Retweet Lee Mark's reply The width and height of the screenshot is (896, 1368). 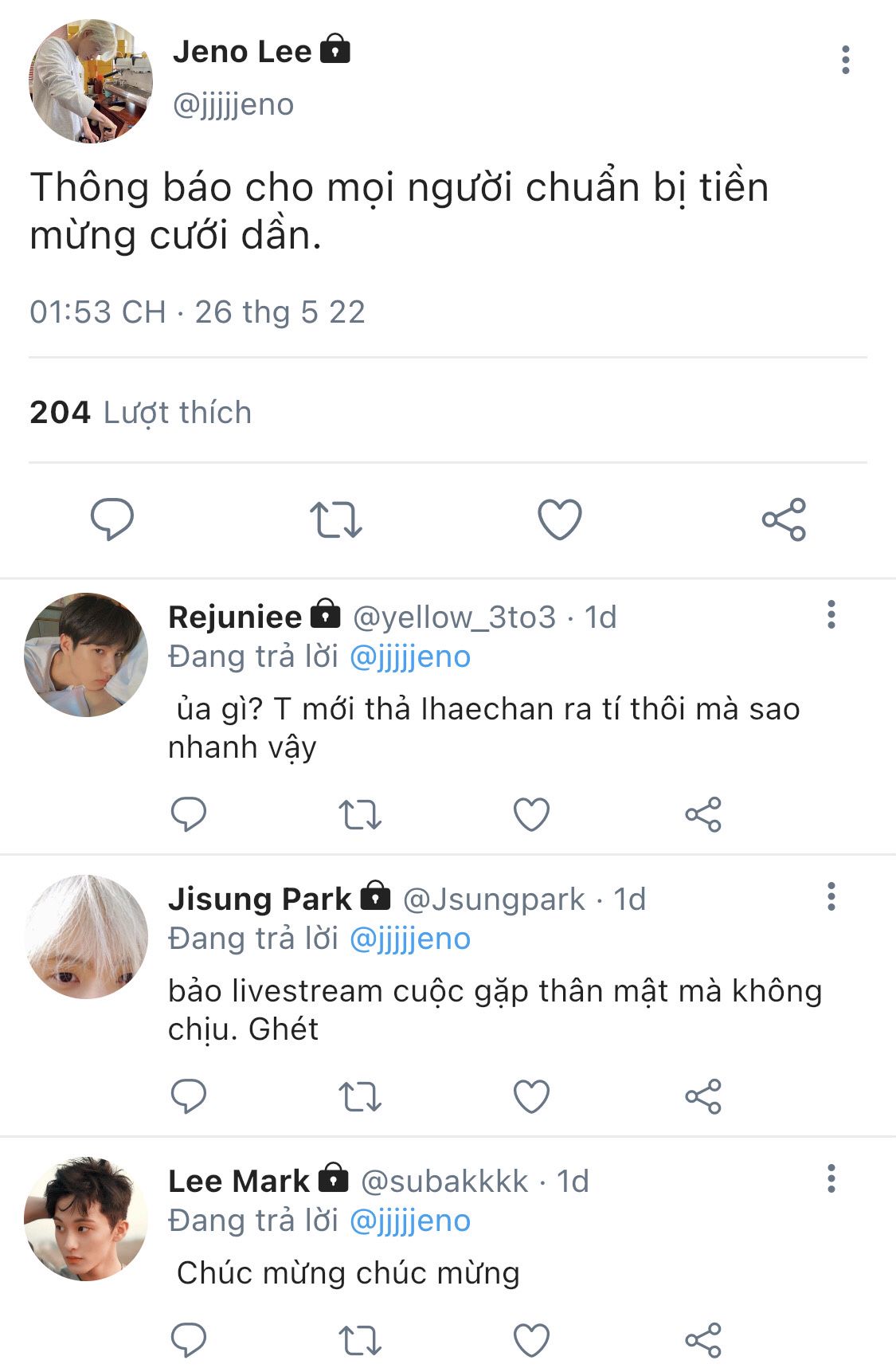[x=360, y=1340]
